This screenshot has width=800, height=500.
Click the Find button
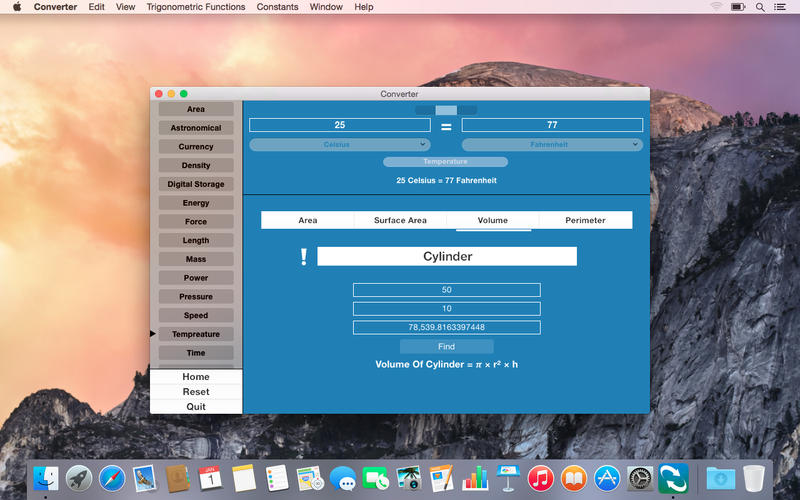click(446, 346)
